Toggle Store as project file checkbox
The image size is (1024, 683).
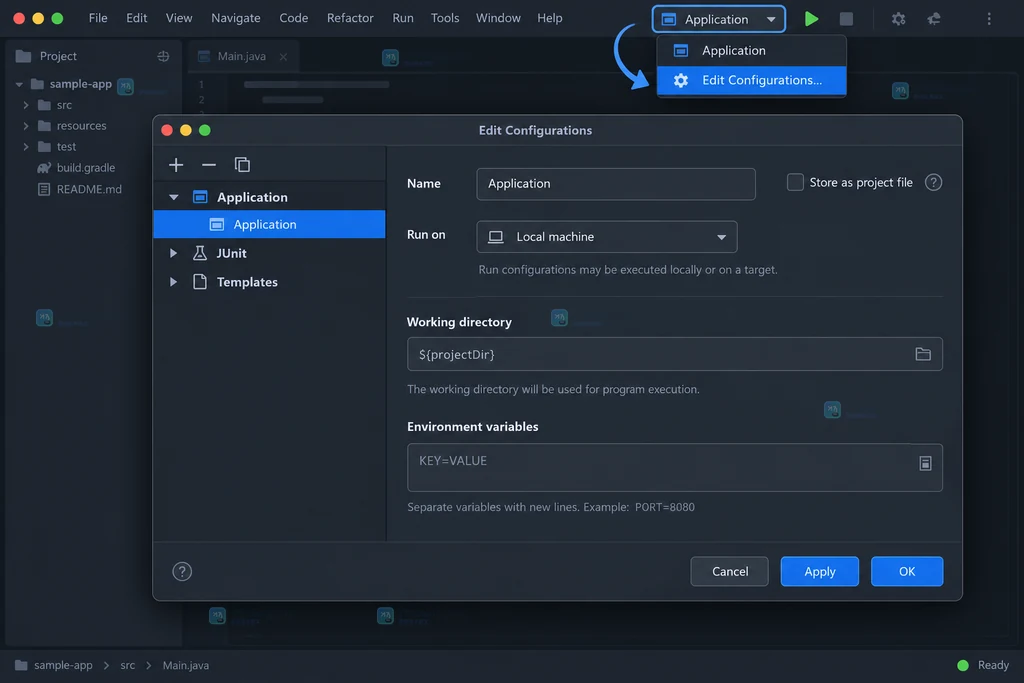point(795,182)
